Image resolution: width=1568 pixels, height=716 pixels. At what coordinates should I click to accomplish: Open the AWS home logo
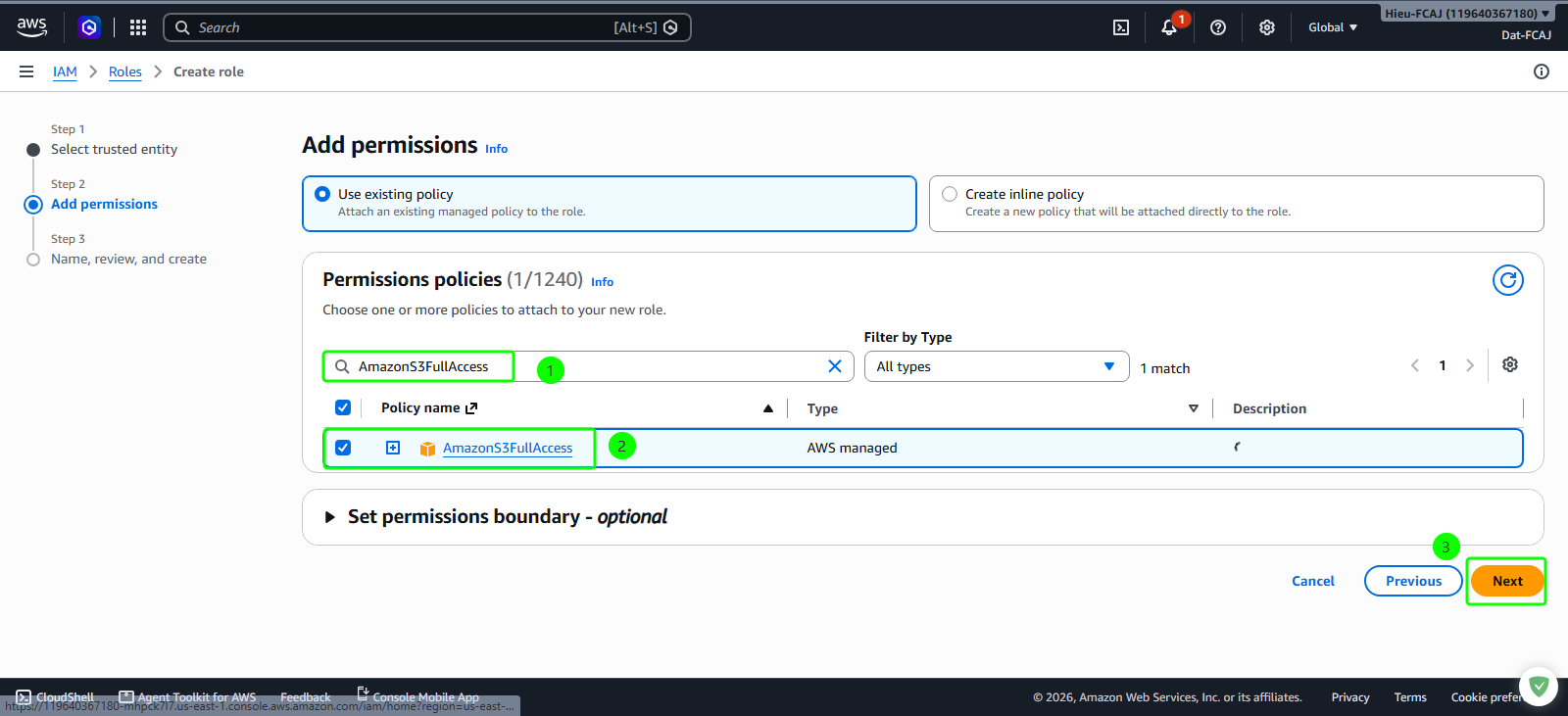[x=31, y=27]
